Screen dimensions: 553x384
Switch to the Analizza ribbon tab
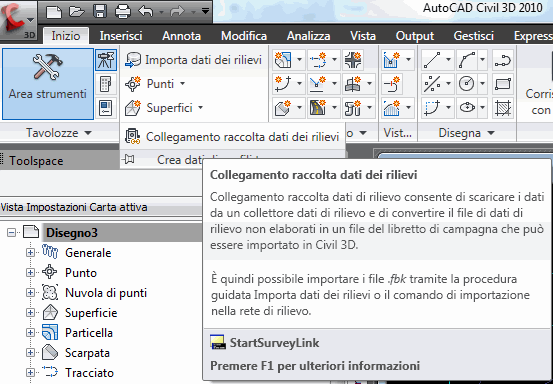(308, 36)
